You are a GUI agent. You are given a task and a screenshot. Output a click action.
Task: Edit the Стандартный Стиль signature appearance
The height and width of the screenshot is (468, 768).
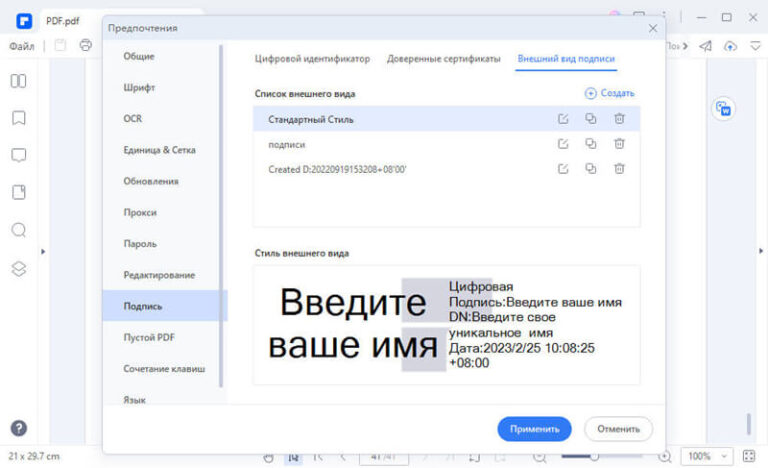click(563, 119)
